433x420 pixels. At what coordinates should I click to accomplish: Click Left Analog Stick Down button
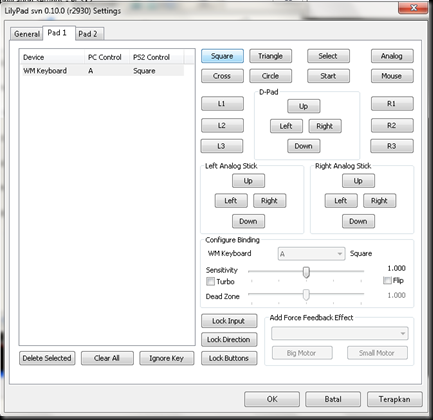248,221
